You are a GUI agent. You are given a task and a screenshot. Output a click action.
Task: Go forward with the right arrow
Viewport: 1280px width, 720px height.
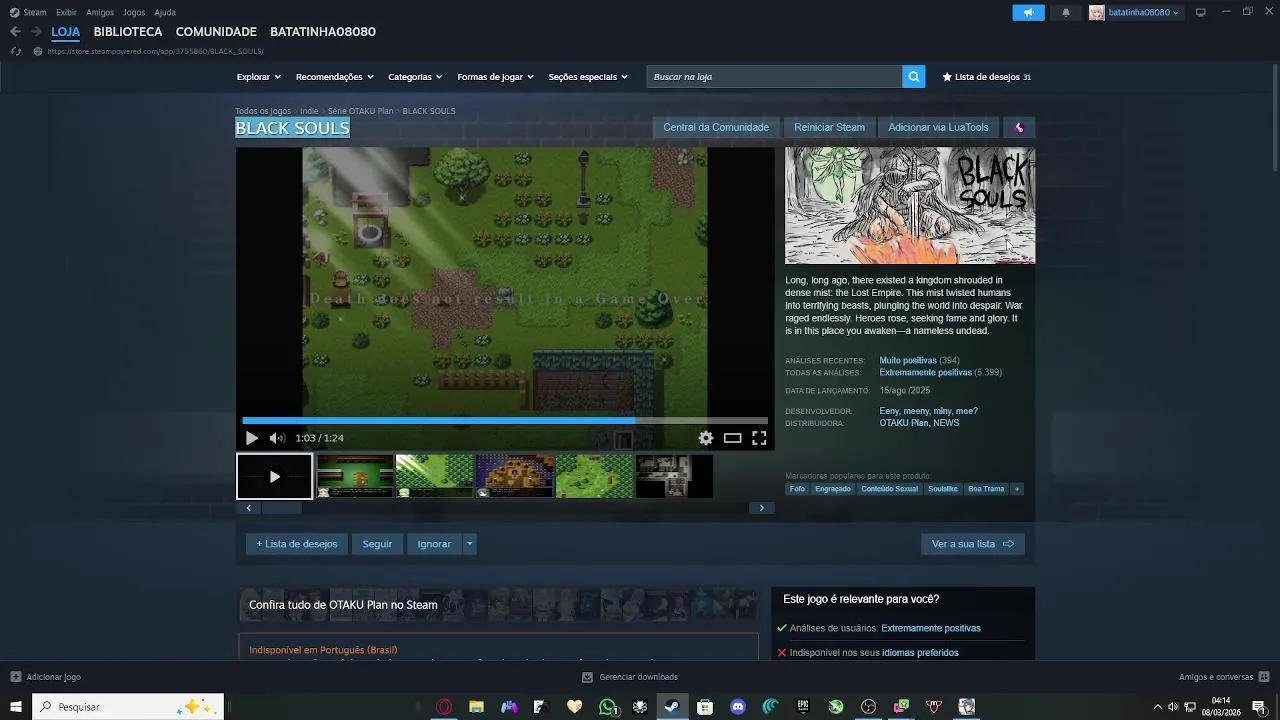36,32
